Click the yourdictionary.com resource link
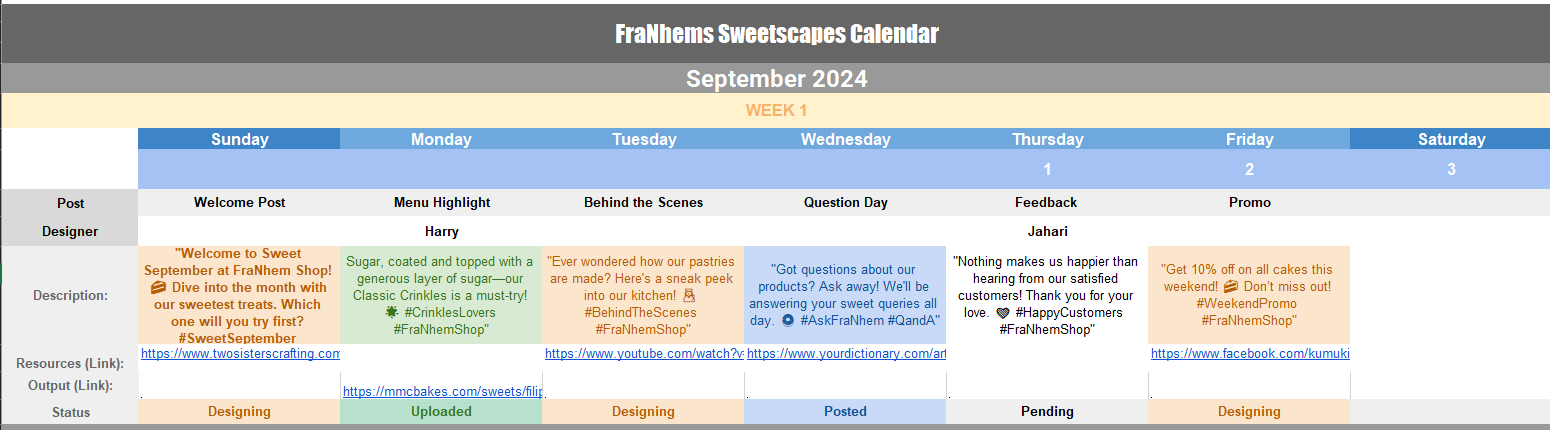This screenshot has height=430, width=1550. coord(845,354)
